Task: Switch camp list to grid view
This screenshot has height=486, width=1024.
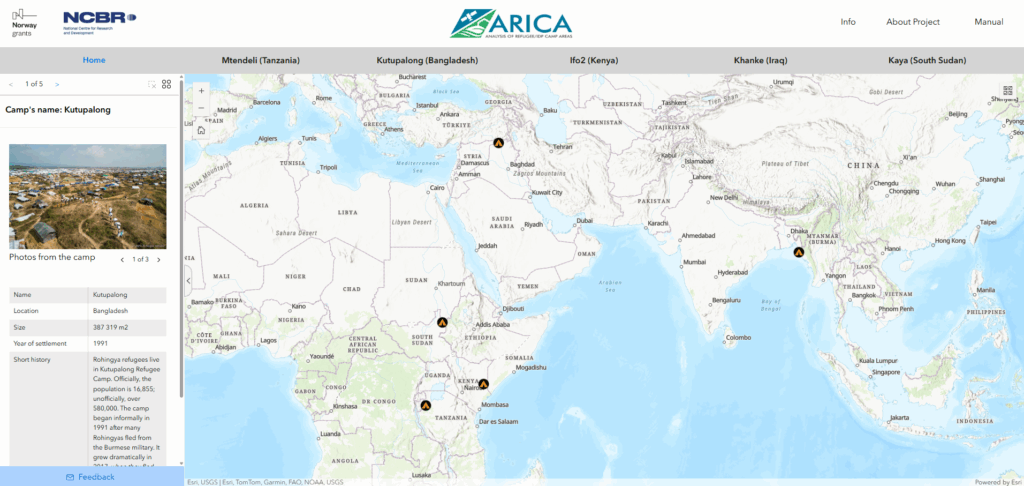Action: tap(167, 84)
